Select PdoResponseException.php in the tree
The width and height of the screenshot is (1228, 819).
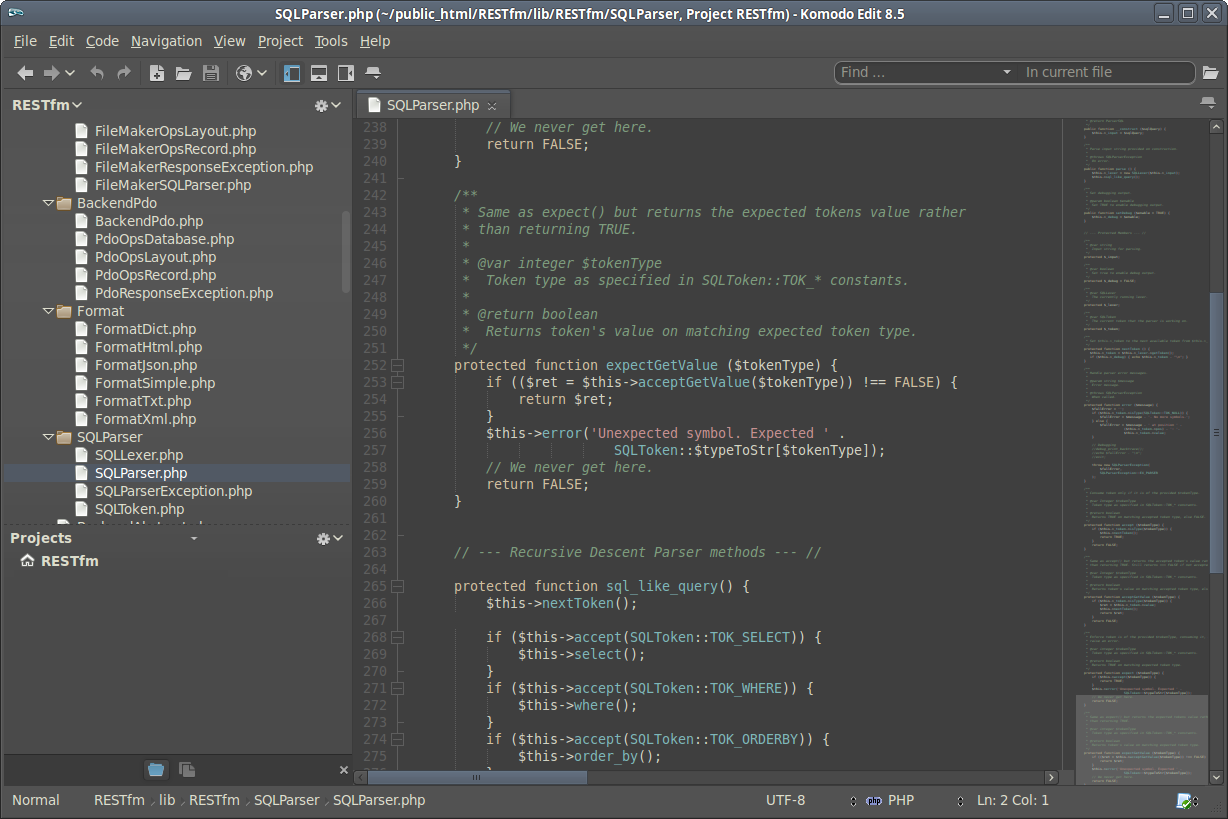(x=184, y=293)
